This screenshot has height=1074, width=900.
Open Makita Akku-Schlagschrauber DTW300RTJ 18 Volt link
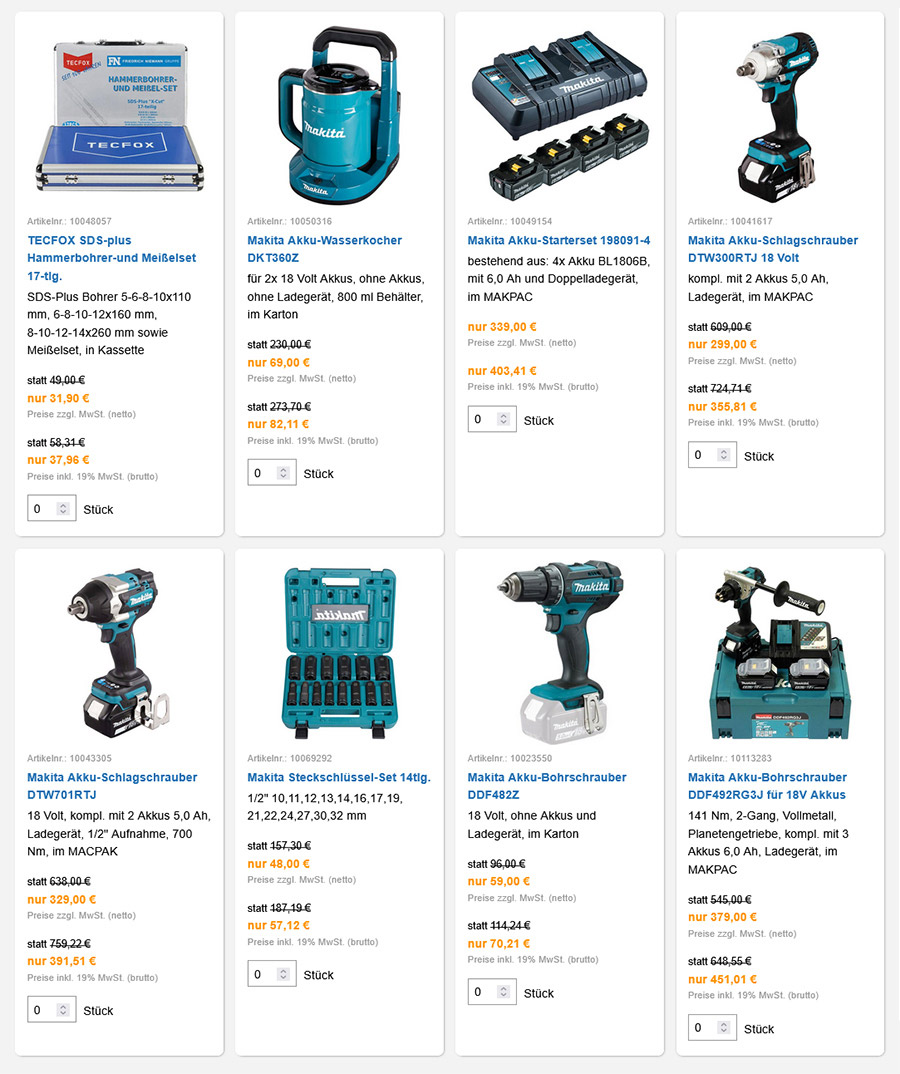[x=773, y=249]
